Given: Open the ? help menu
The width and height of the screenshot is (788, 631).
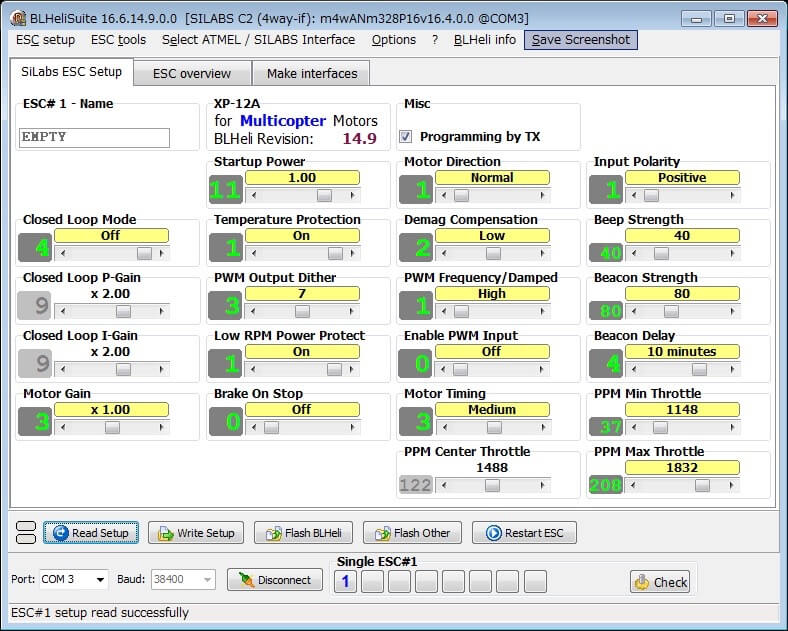Looking at the screenshot, I should [x=435, y=40].
